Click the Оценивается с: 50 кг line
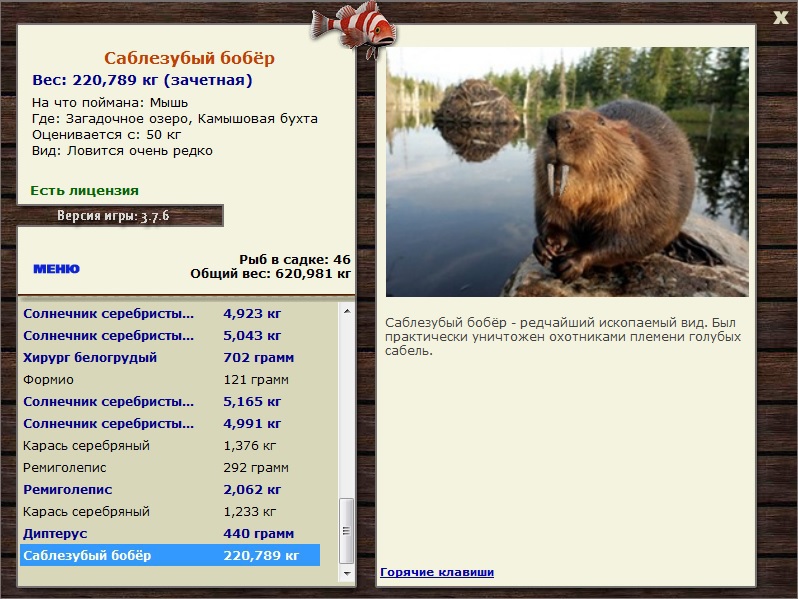This screenshot has height=599, width=798. [x=106, y=135]
